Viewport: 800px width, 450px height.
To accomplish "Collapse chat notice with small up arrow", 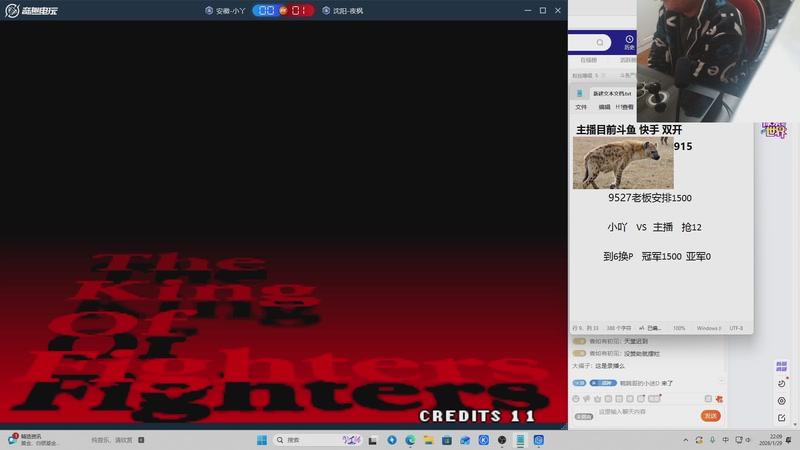I will [721, 381].
